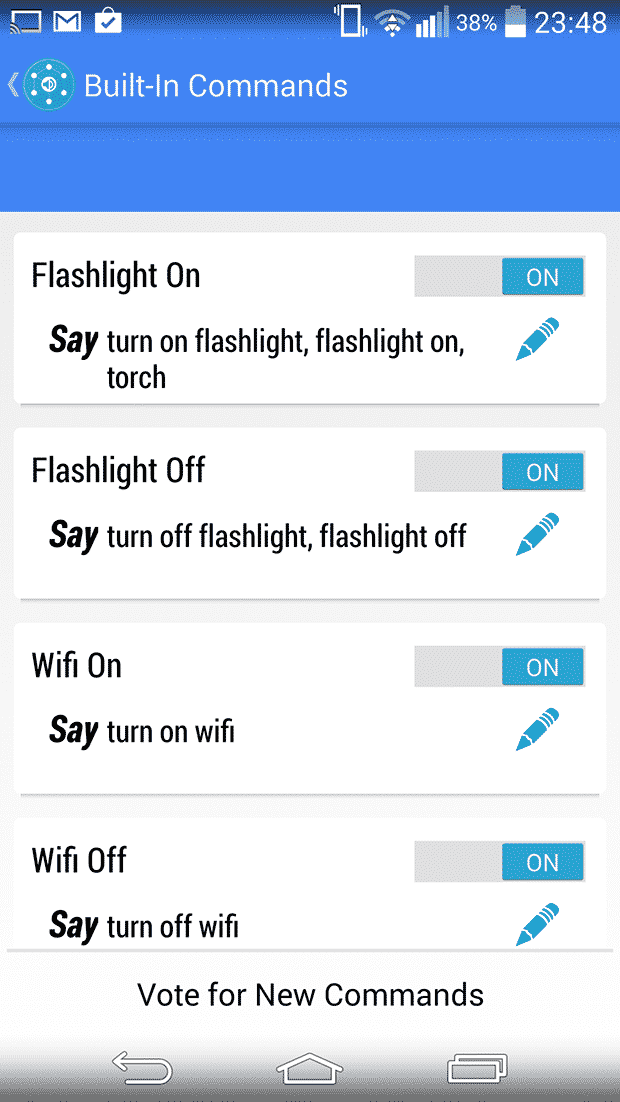Screen dimensions: 620x1102
Task: Edit the Wifi Off command phrase
Action: (537, 924)
